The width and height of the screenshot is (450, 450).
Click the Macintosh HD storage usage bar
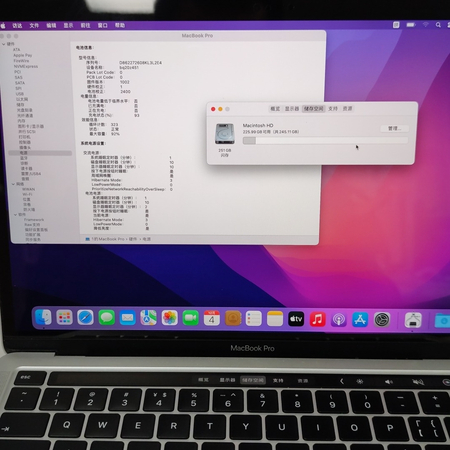[x=325, y=141]
